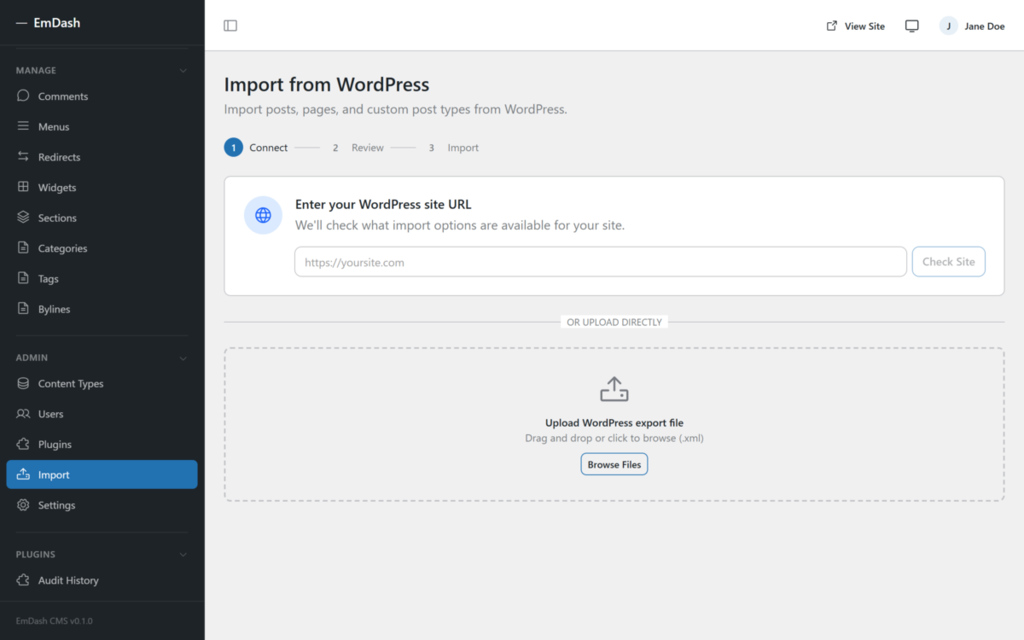This screenshot has height=640, width=1024.
Task: Open the Redirects menu item
Action: [x=102, y=157]
